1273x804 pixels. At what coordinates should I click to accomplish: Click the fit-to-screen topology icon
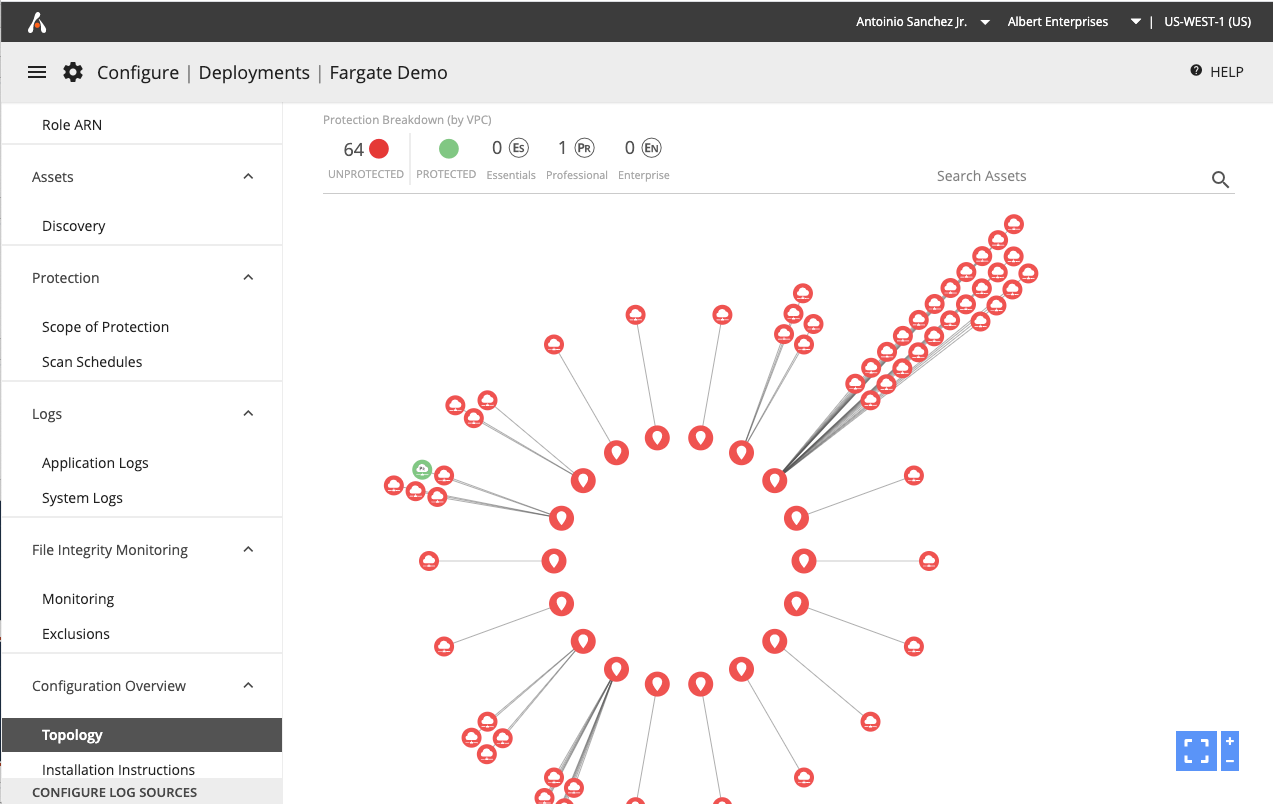point(1197,750)
